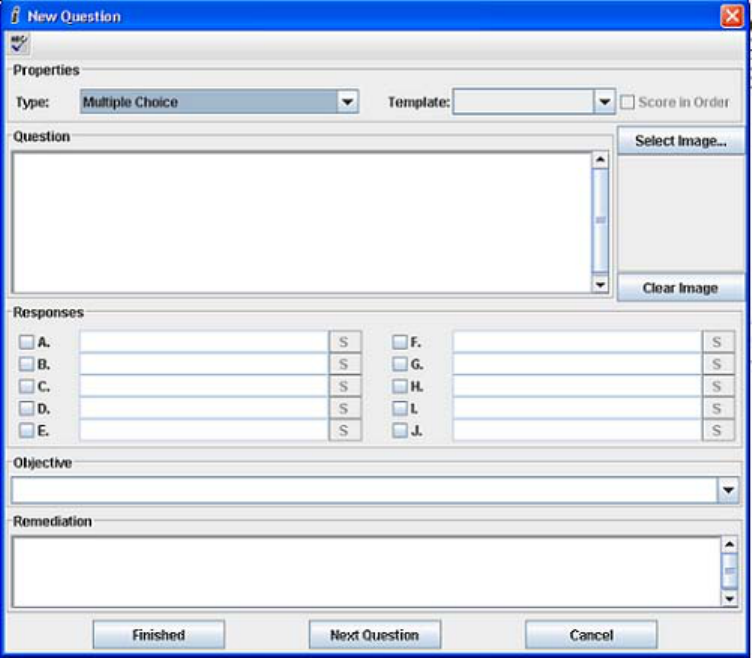
Task: Click the response G text field
Action: (577, 364)
